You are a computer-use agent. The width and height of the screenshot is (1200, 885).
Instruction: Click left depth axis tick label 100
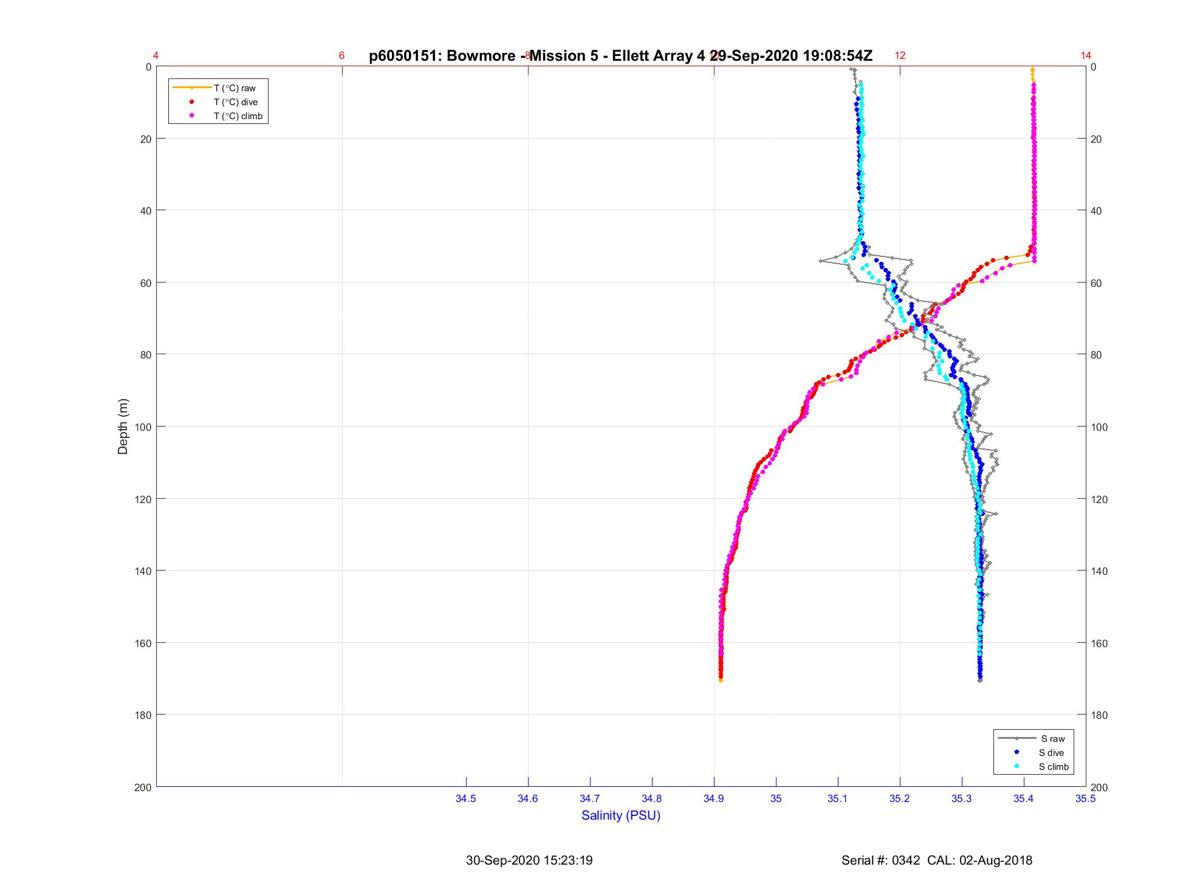point(141,427)
